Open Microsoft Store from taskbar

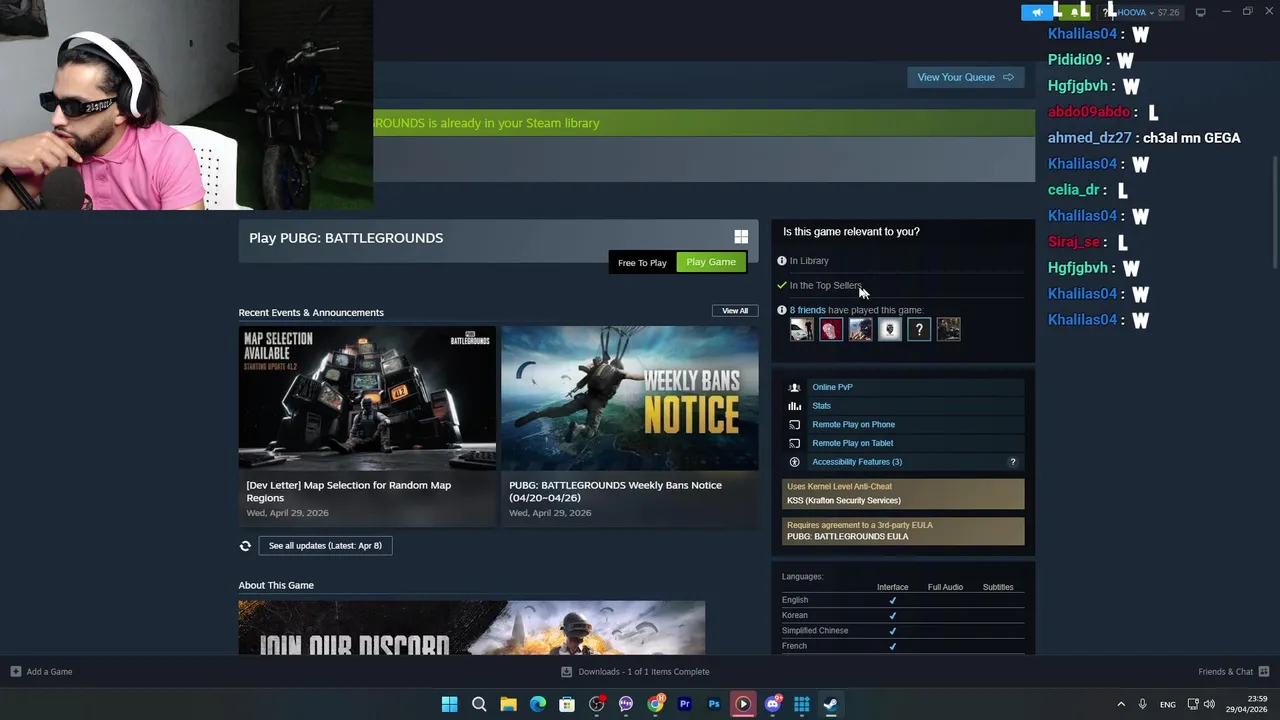(x=567, y=704)
